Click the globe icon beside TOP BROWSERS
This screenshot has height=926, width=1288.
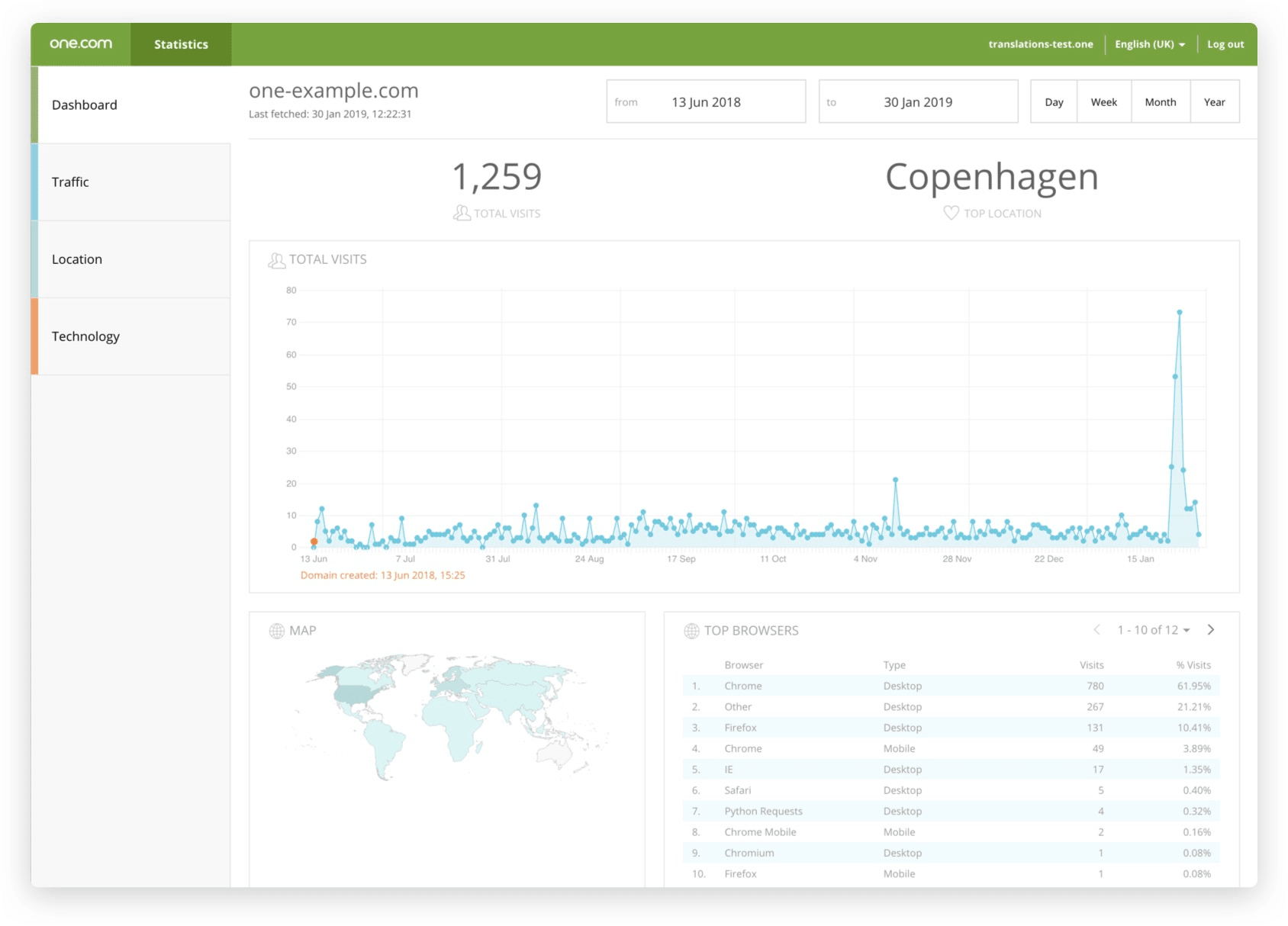click(x=691, y=631)
